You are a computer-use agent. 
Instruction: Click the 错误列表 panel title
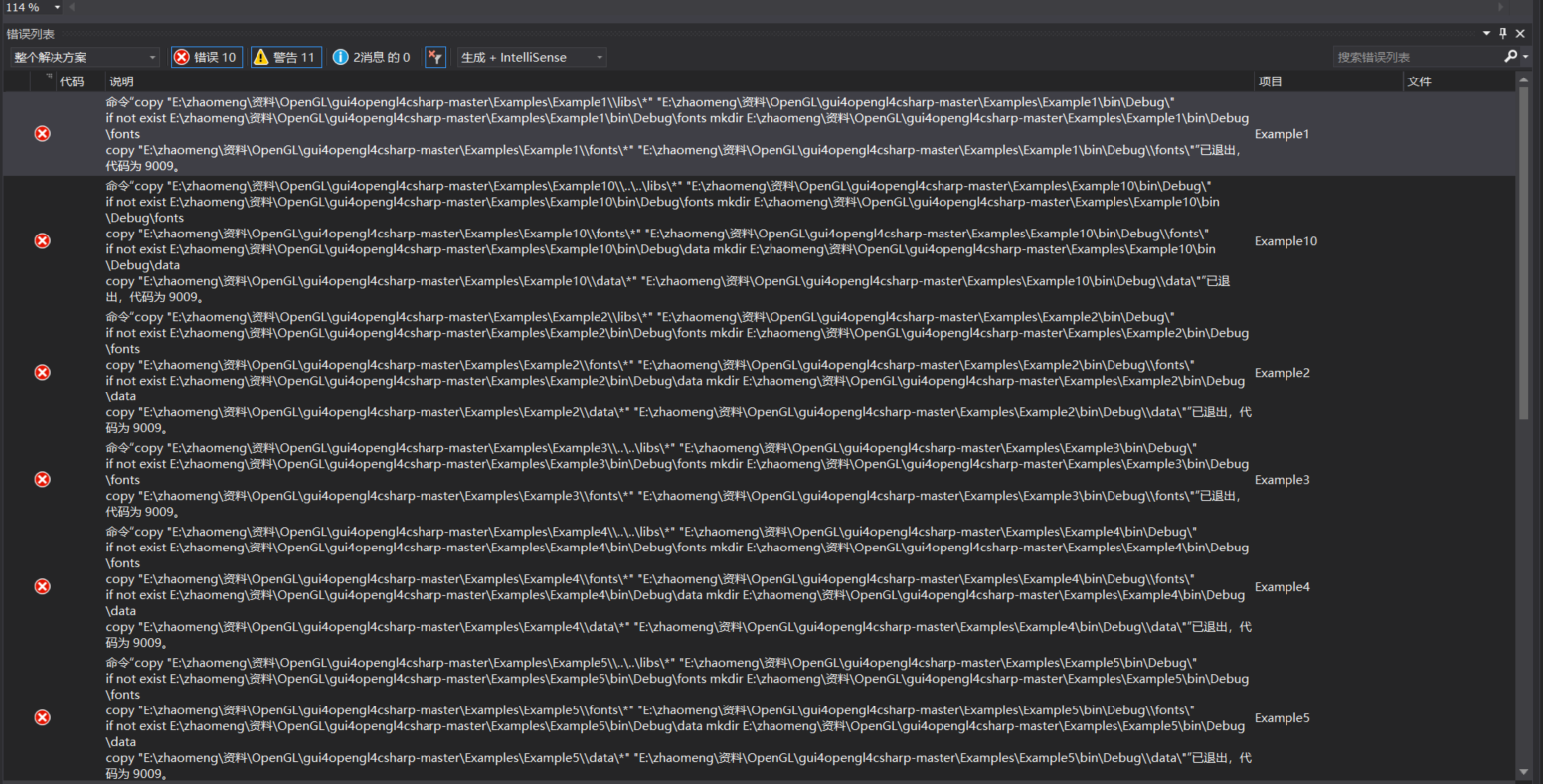[x=31, y=34]
